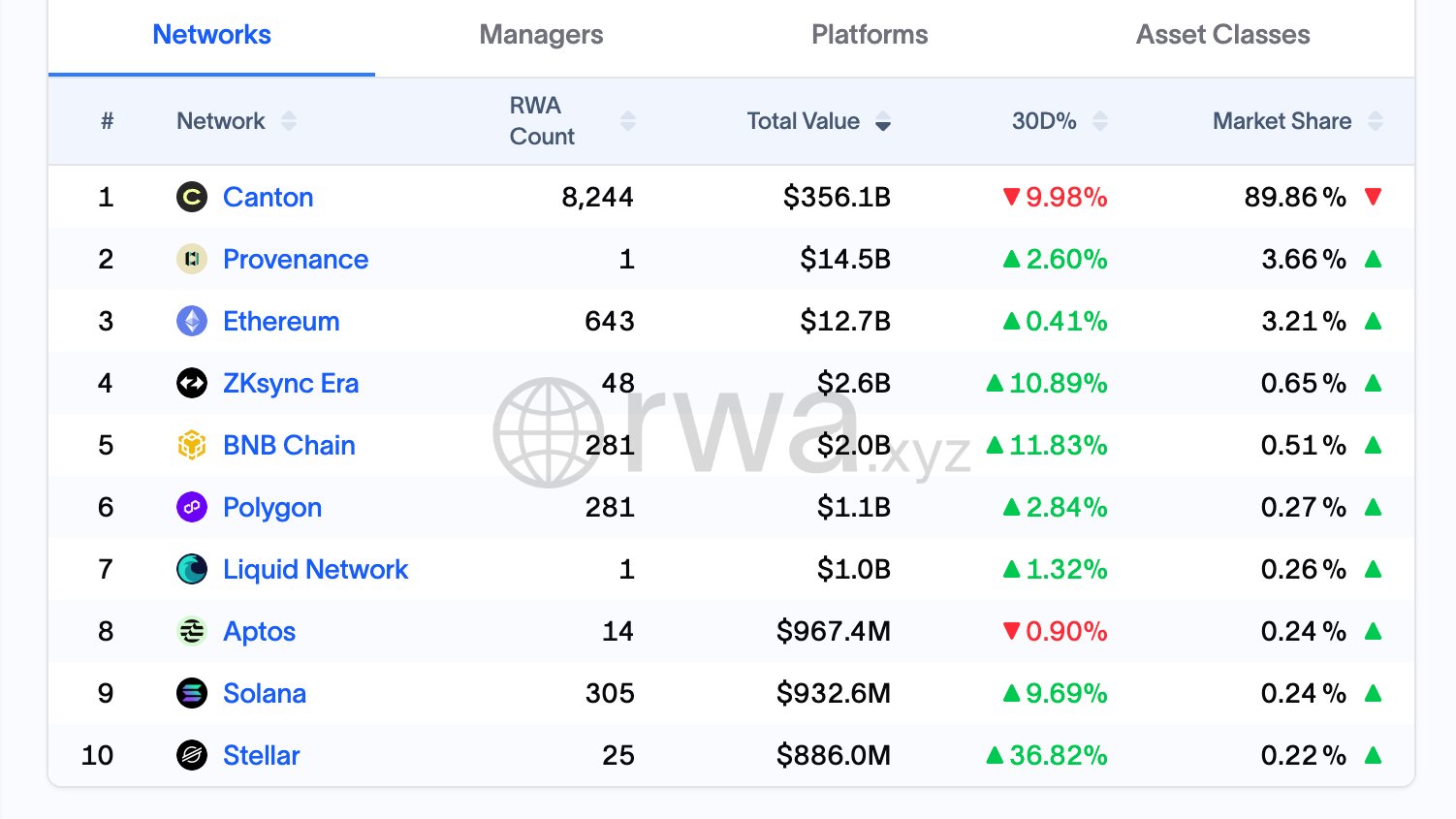This screenshot has width=1456, height=819.
Task: Click the BNB Chain logo icon
Action: coord(192,446)
